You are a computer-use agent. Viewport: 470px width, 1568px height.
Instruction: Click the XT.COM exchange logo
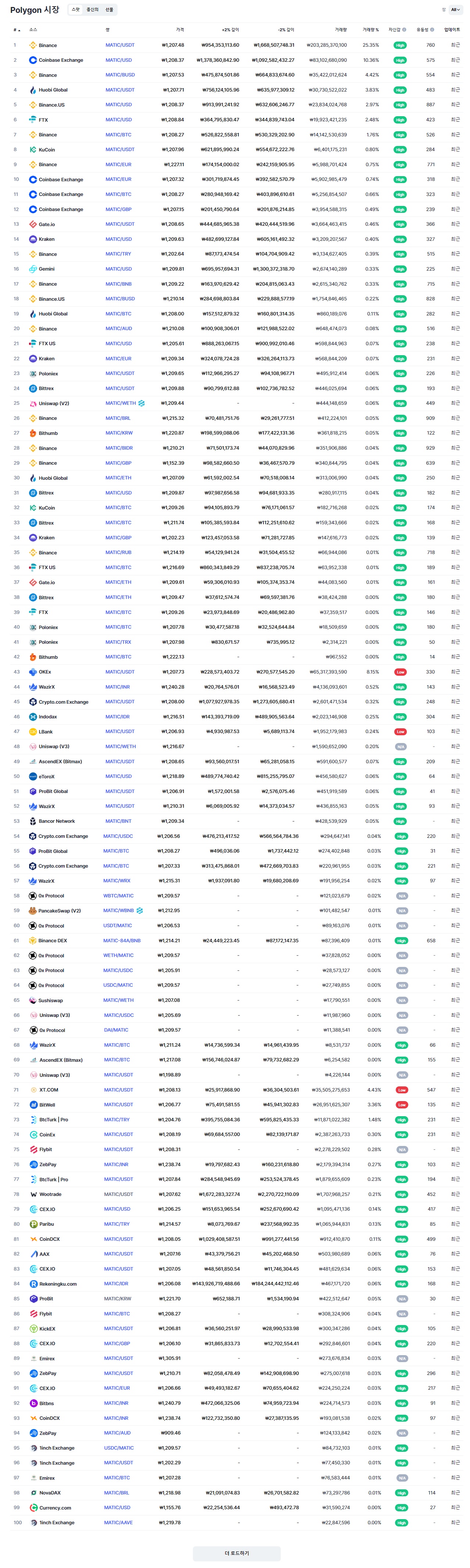(x=33, y=1090)
